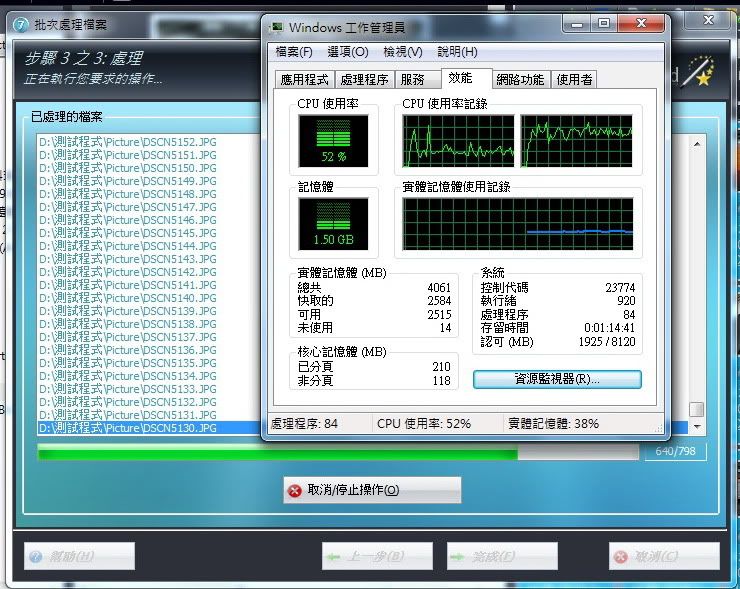Click the 640/798 progress counter
740x589 pixels.
675,452
